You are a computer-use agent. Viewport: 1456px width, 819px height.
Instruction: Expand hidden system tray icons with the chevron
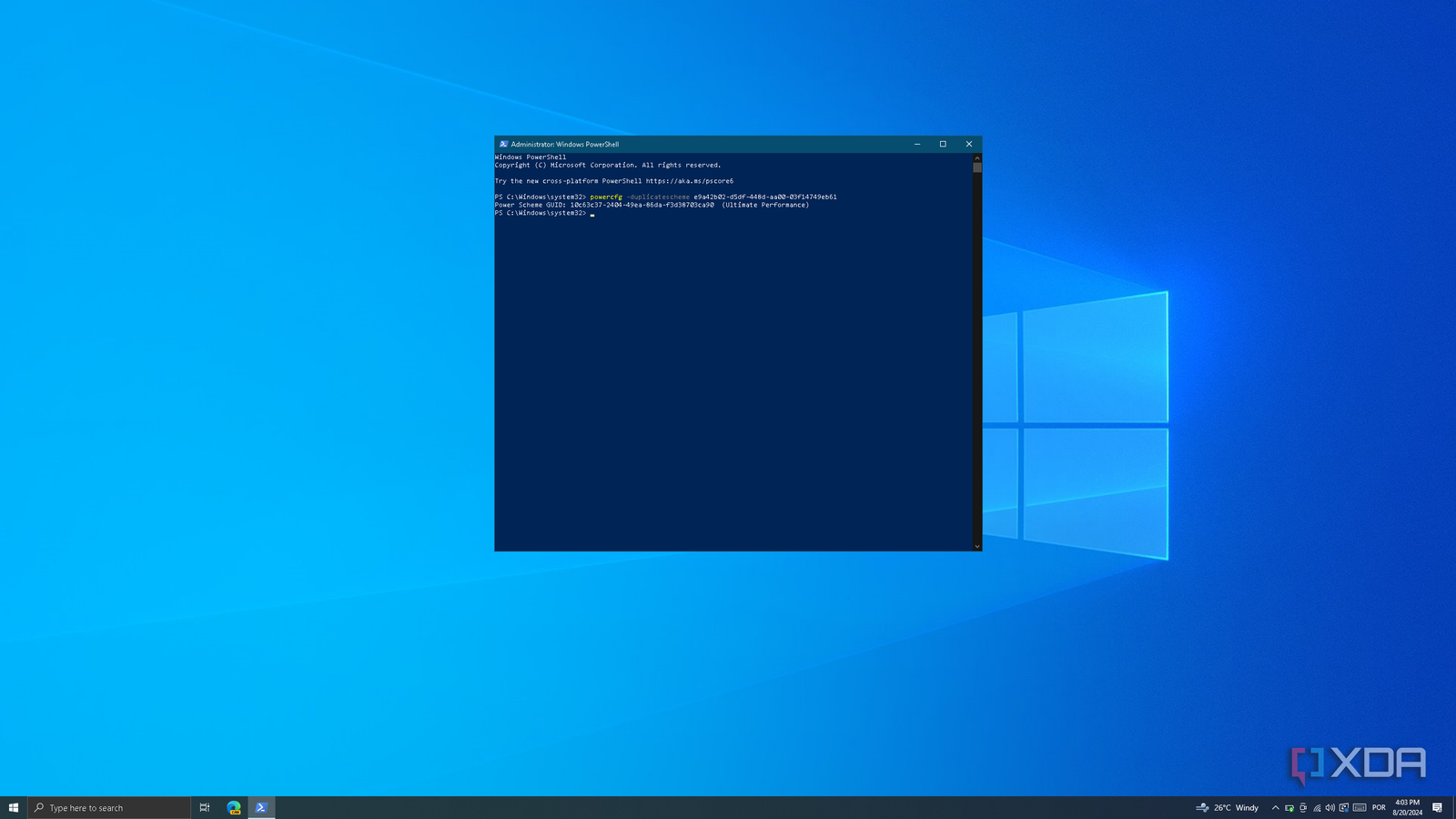click(x=1275, y=807)
